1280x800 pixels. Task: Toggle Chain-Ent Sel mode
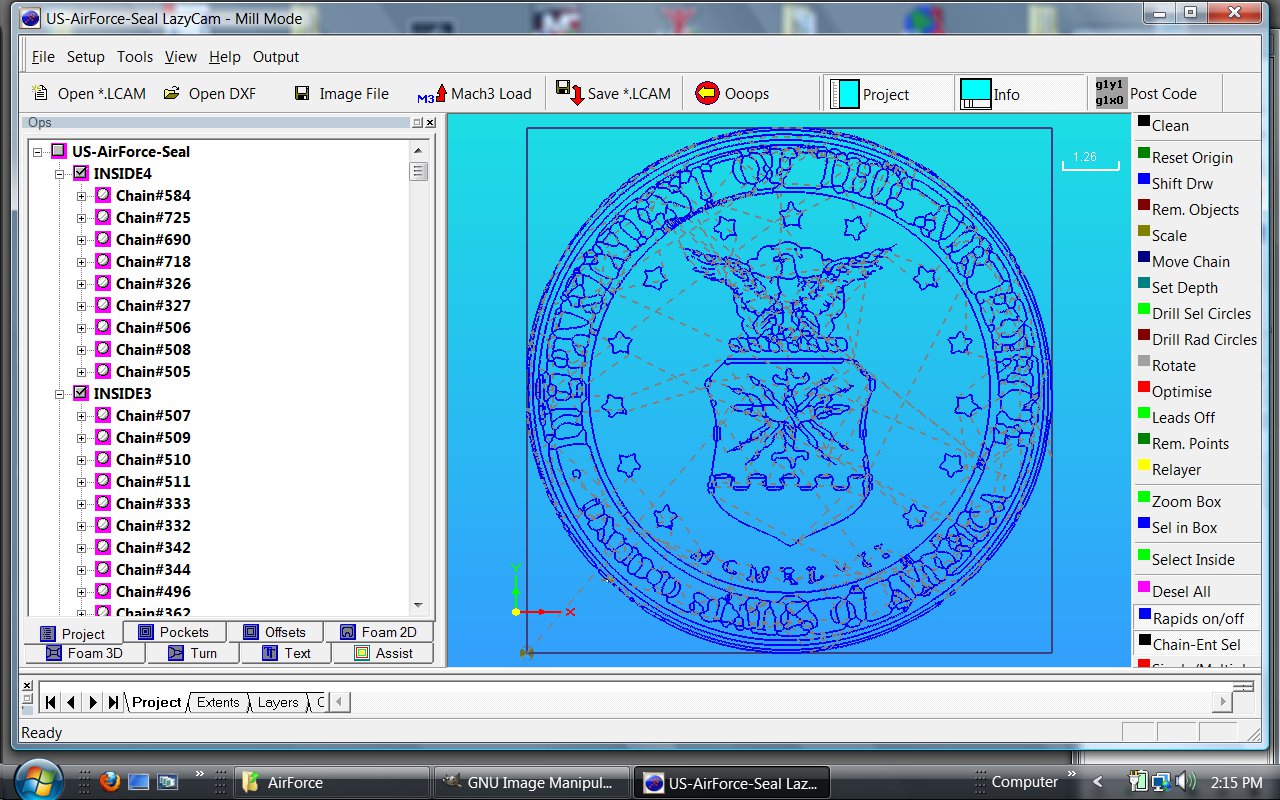1197,644
